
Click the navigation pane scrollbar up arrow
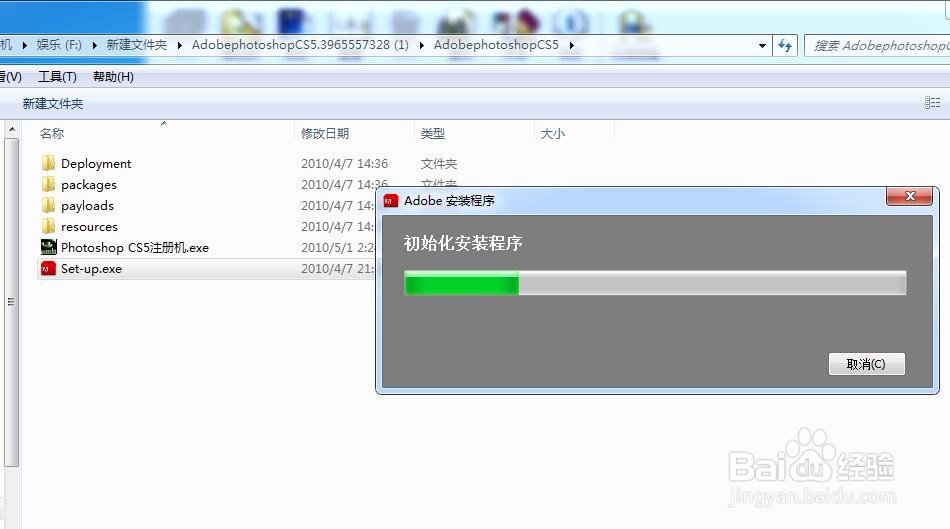[12, 129]
